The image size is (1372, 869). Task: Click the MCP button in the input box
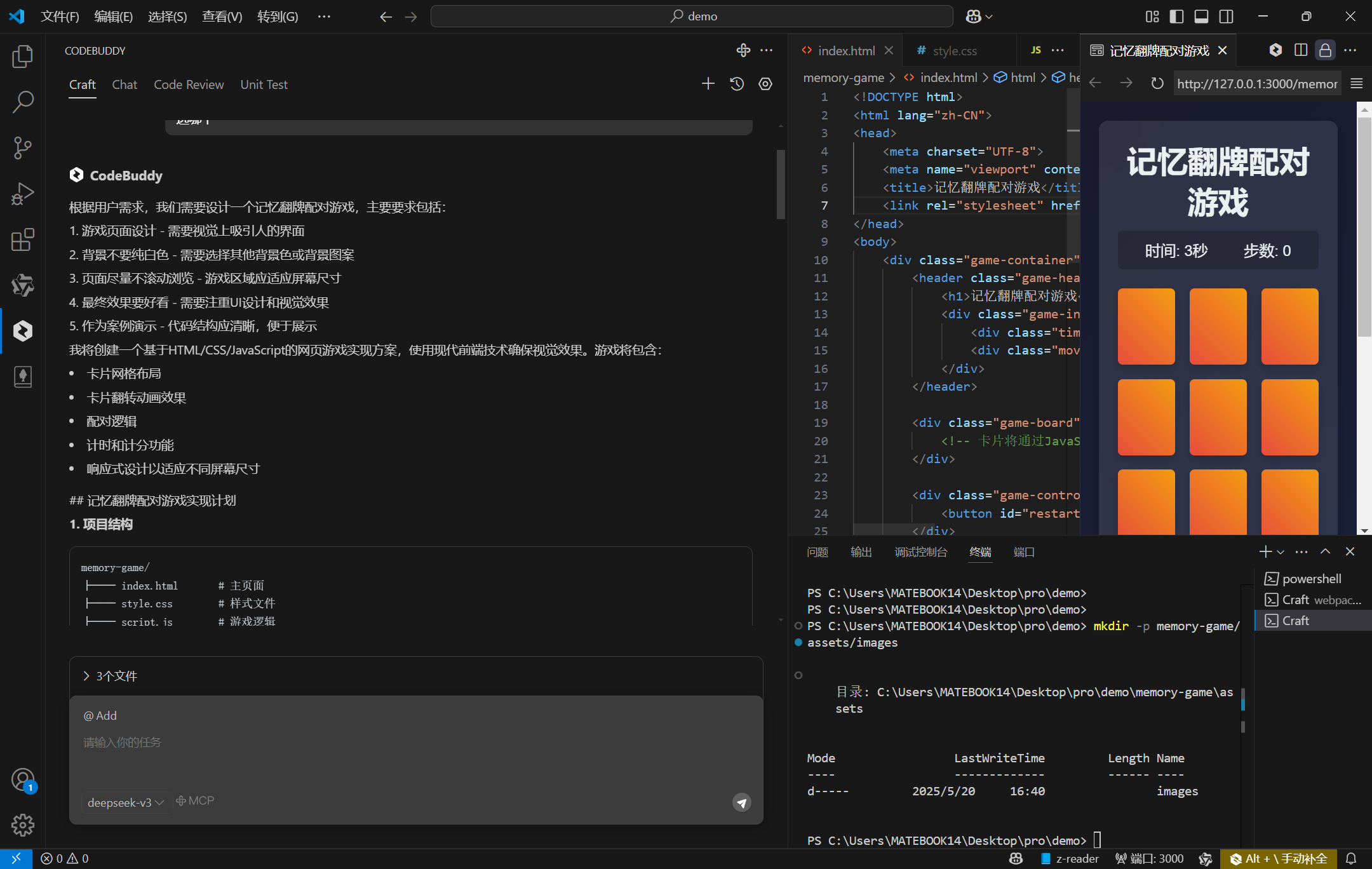[x=196, y=800]
